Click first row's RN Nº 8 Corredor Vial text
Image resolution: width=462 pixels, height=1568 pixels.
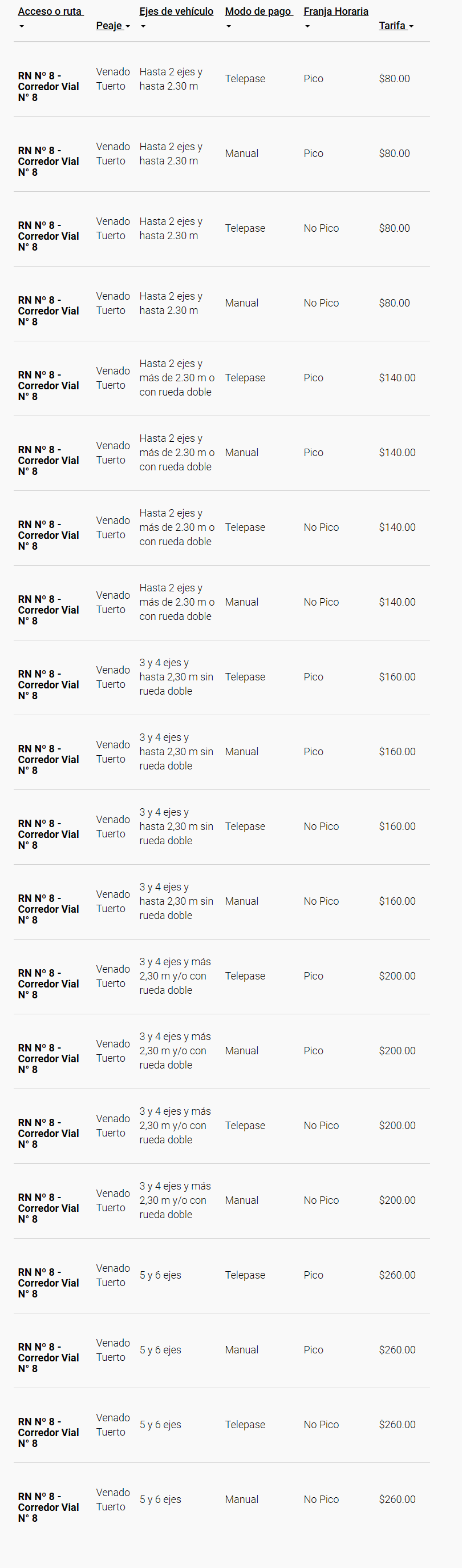click(48, 86)
